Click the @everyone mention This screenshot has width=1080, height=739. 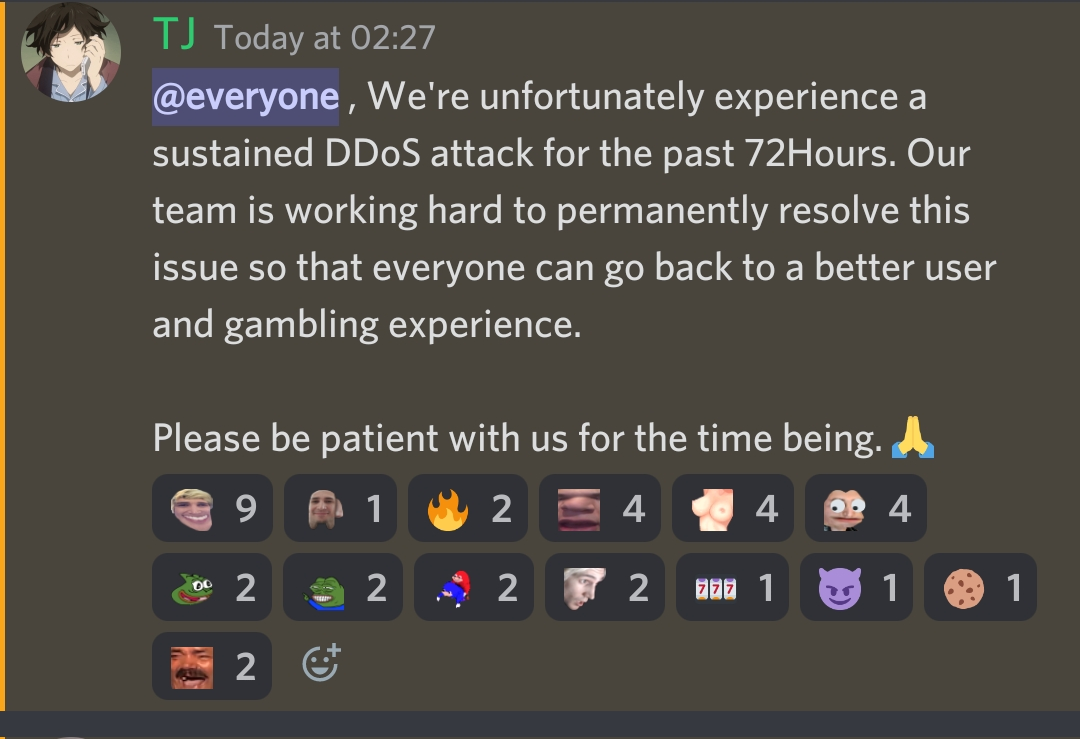(245, 96)
